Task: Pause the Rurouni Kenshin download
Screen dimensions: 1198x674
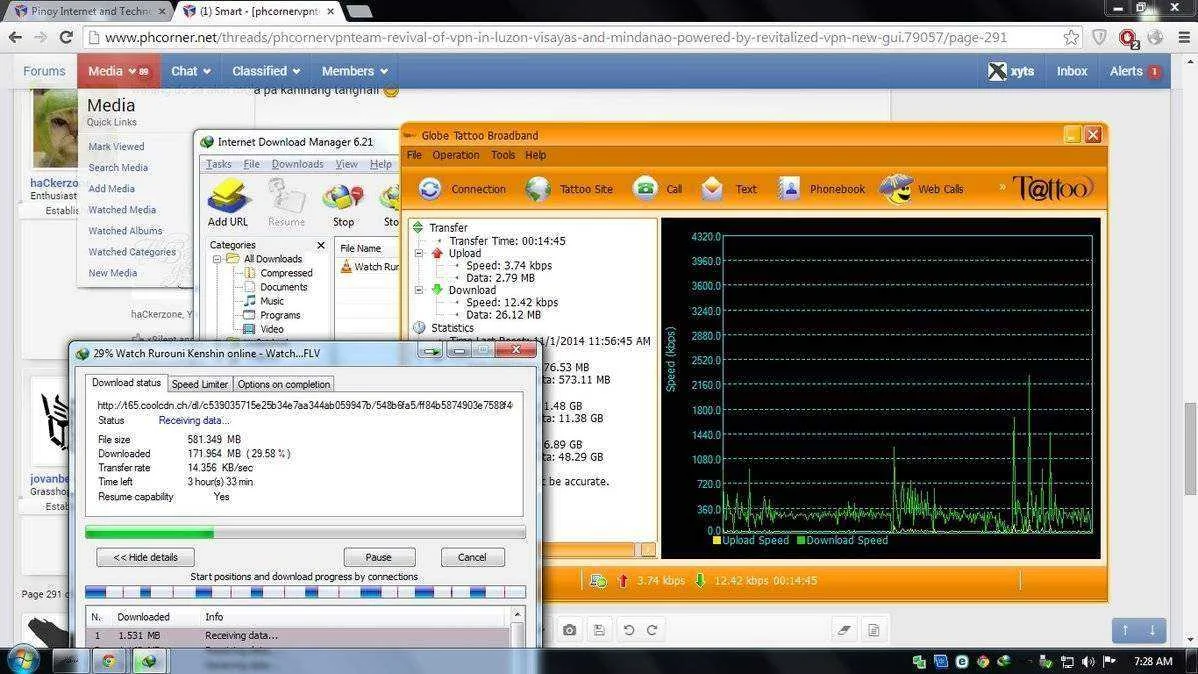Action: point(379,557)
